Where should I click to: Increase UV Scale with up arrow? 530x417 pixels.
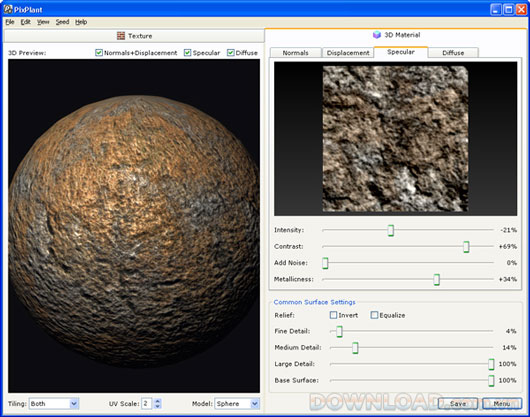tap(158, 401)
